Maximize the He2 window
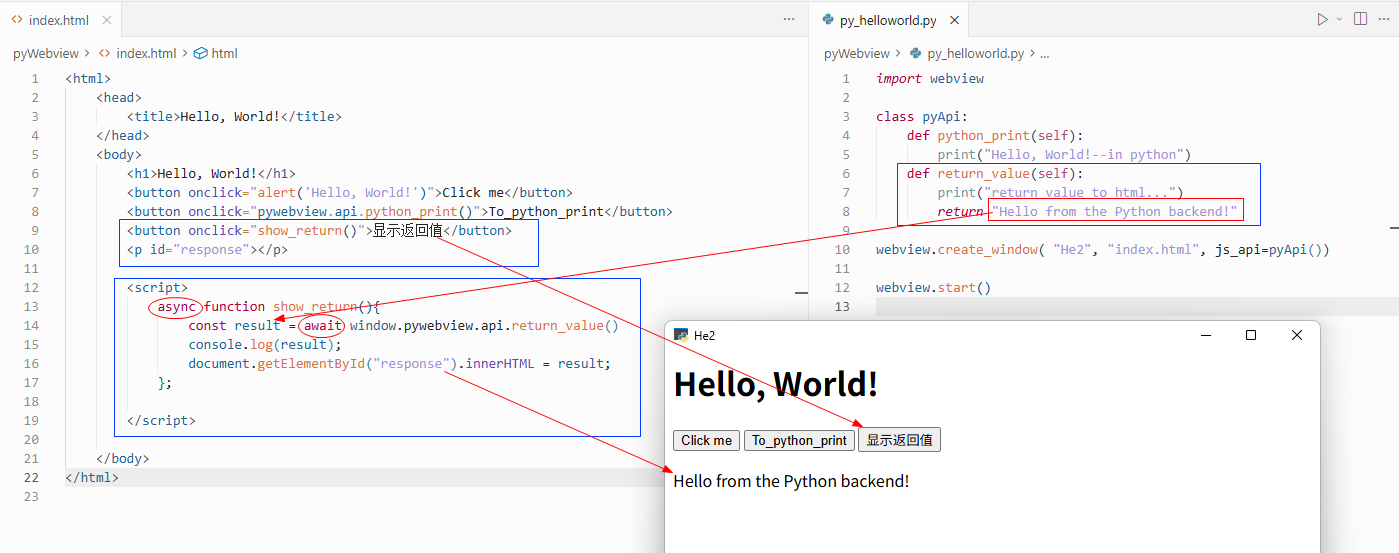 tap(1251, 335)
